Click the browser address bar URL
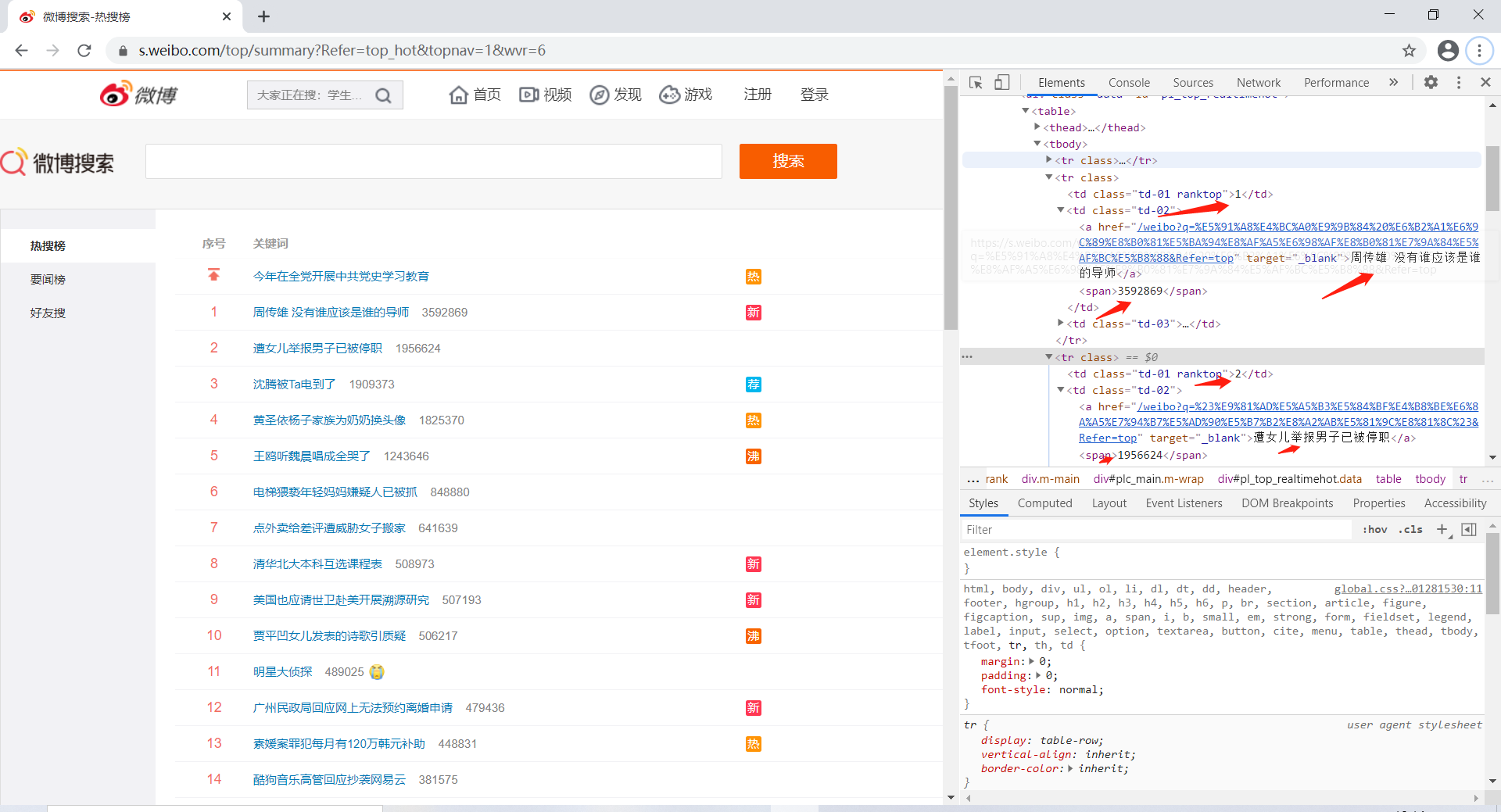This screenshot has height=812, width=1501. (342, 51)
